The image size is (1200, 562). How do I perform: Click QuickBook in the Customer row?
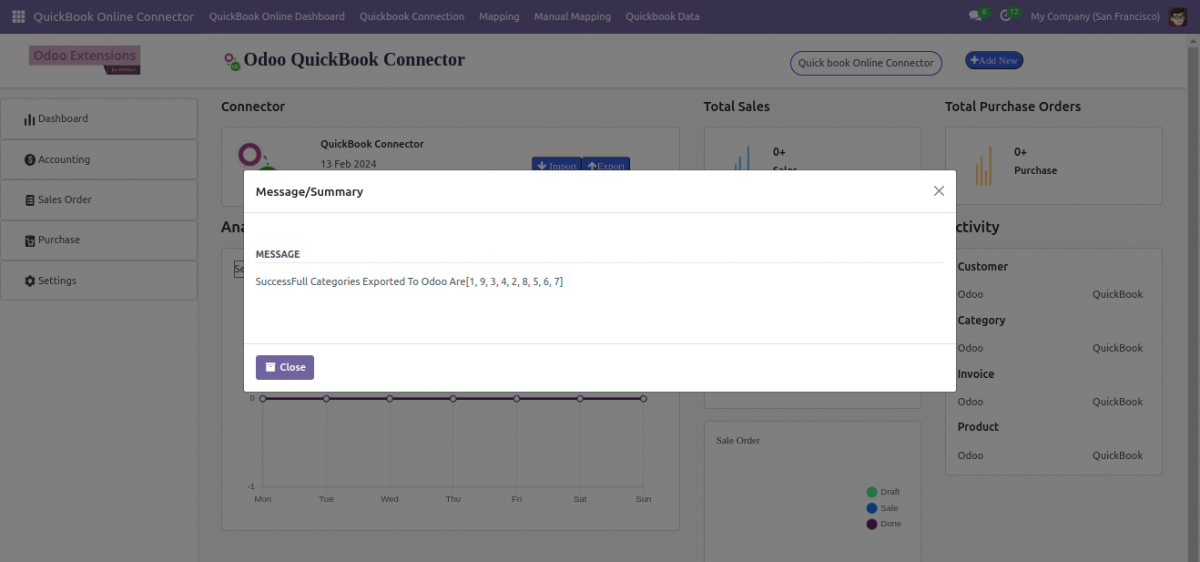(1117, 295)
